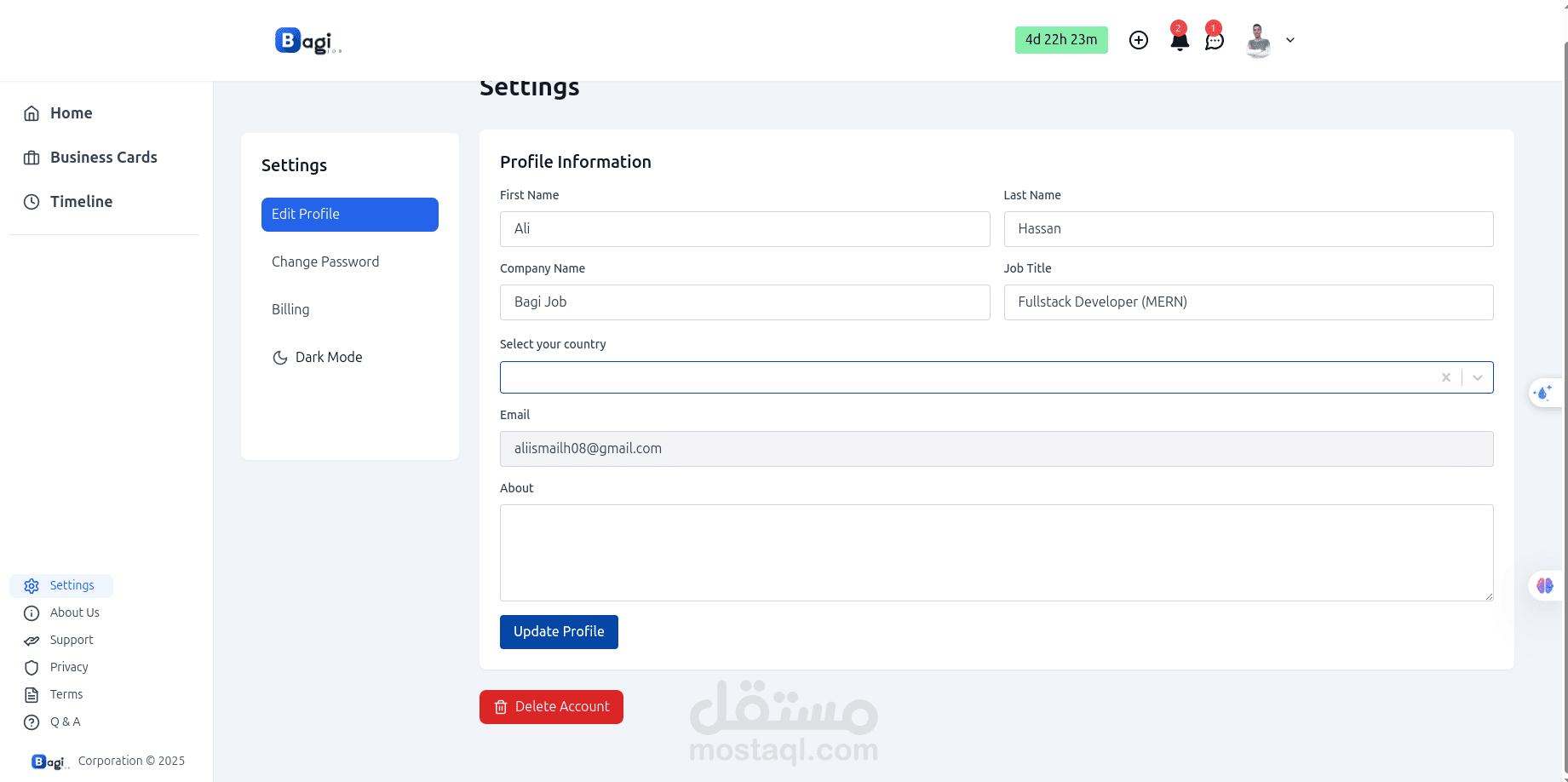Click the trash icon on Delete Account
This screenshot has height=782, width=1568.
pyautogui.click(x=501, y=707)
